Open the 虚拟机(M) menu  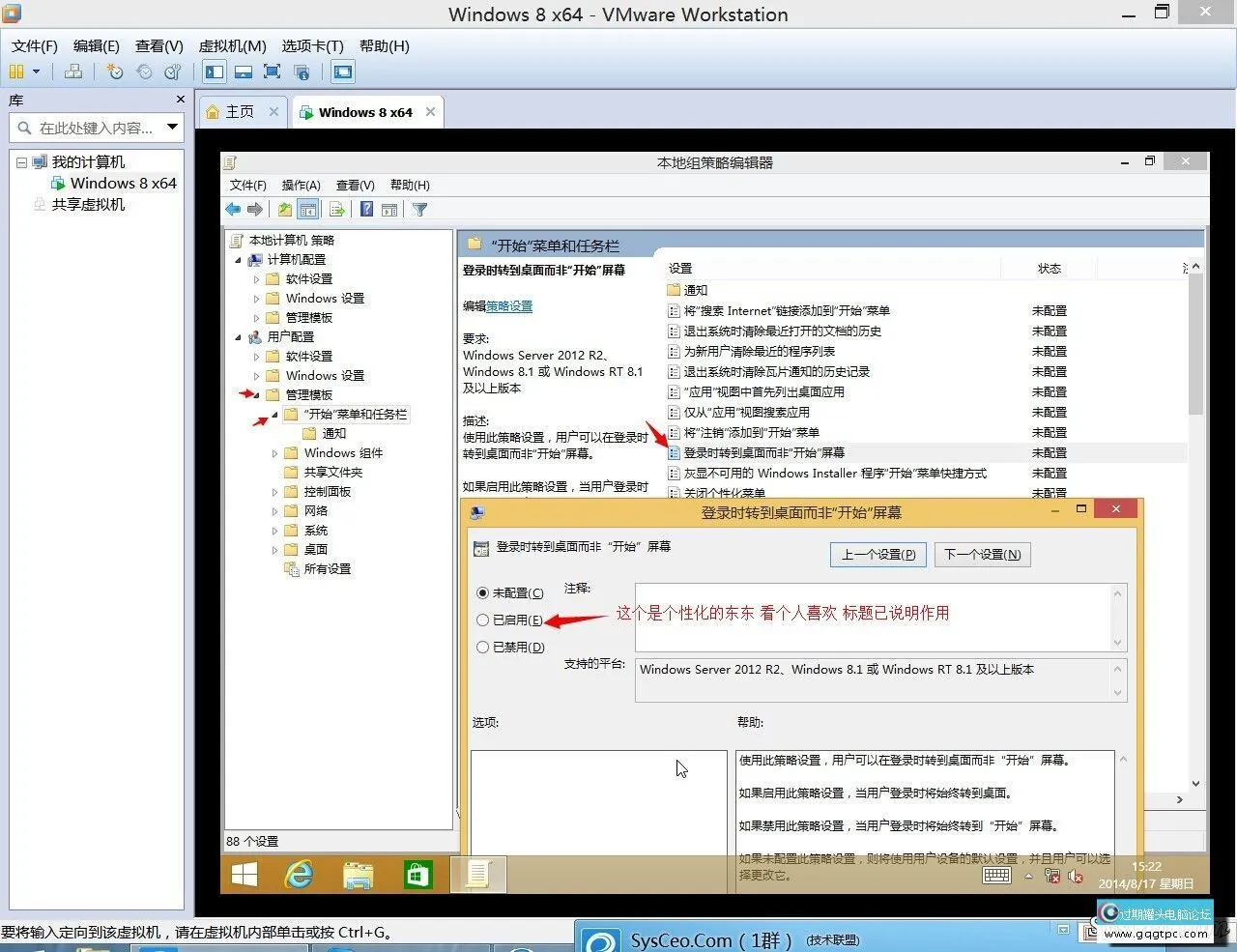coord(232,45)
